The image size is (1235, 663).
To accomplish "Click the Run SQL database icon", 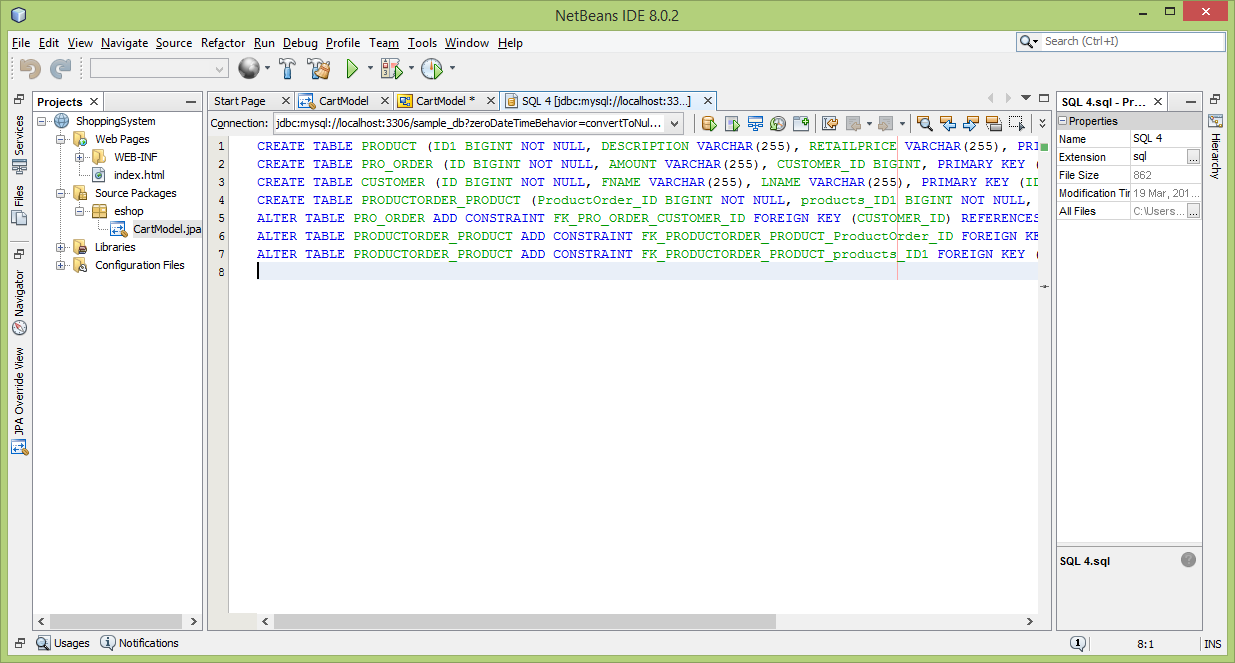I will pyautogui.click(x=709, y=123).
